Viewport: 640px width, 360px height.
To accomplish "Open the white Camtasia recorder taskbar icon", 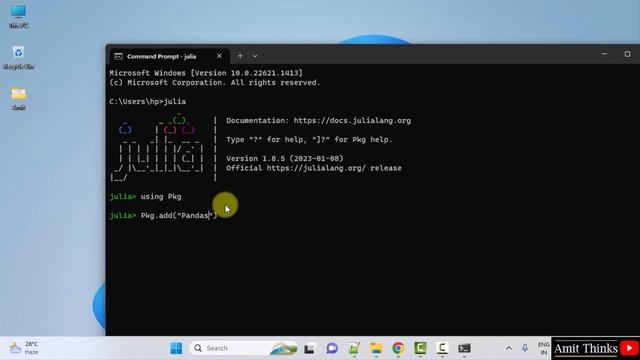I will tap(442, 348).
